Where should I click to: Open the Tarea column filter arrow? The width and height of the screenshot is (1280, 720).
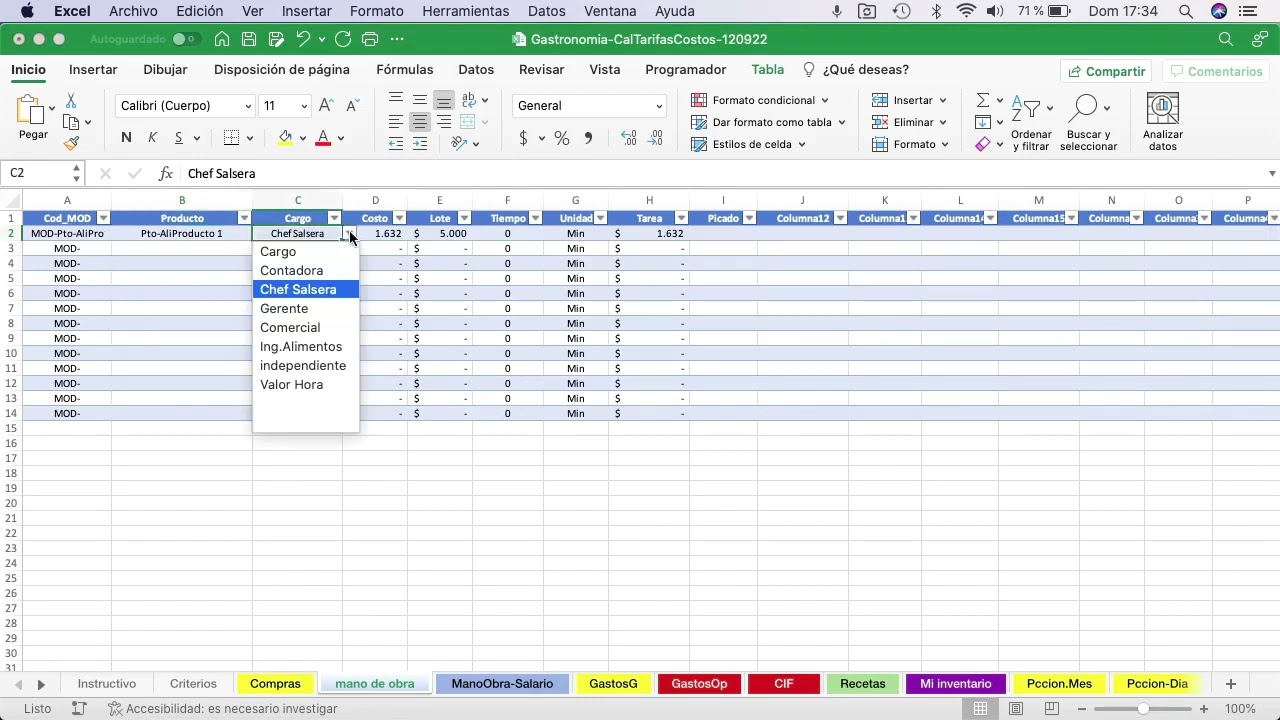tap(681, 218)
